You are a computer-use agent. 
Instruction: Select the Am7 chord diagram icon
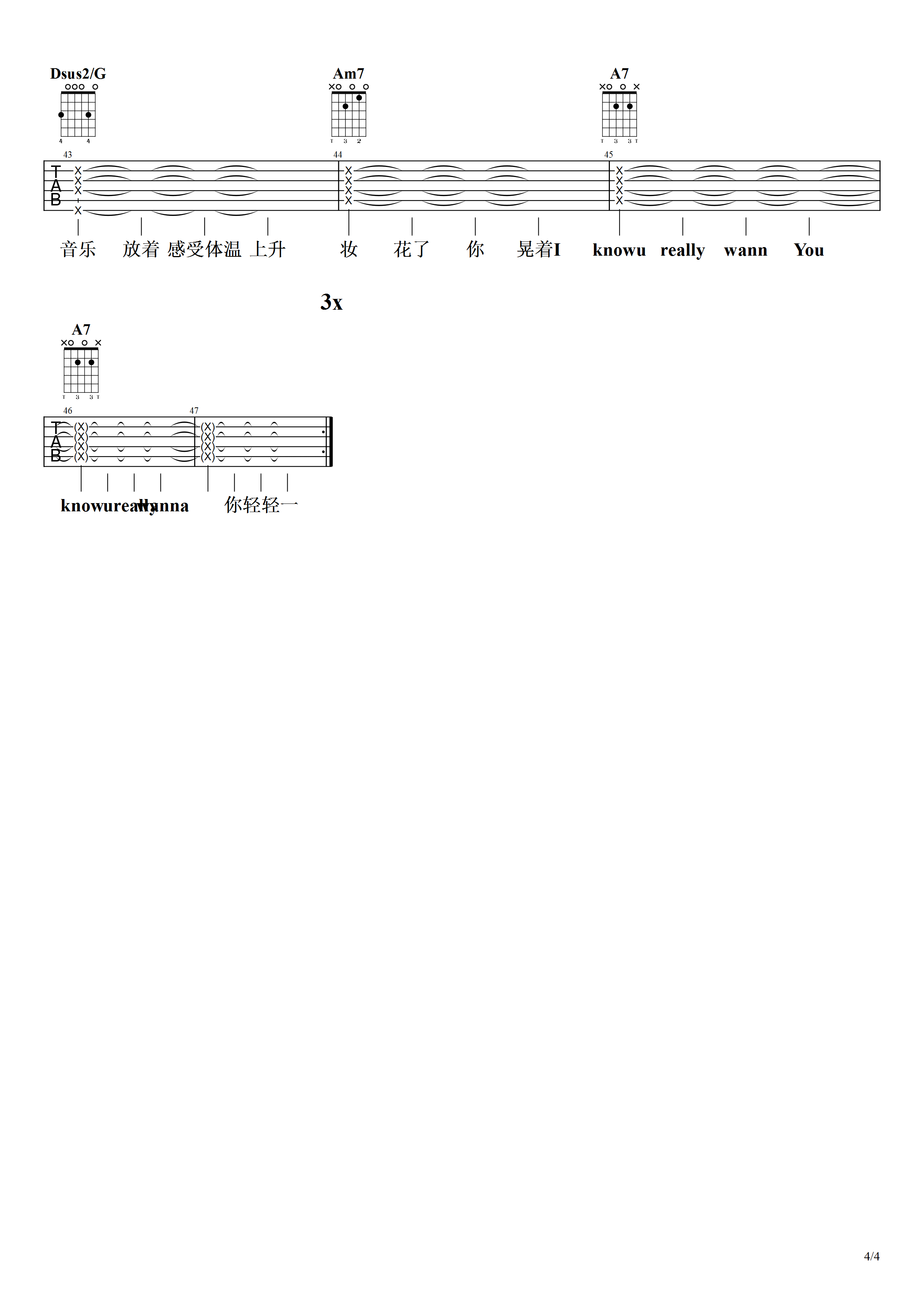pos(349,110)
